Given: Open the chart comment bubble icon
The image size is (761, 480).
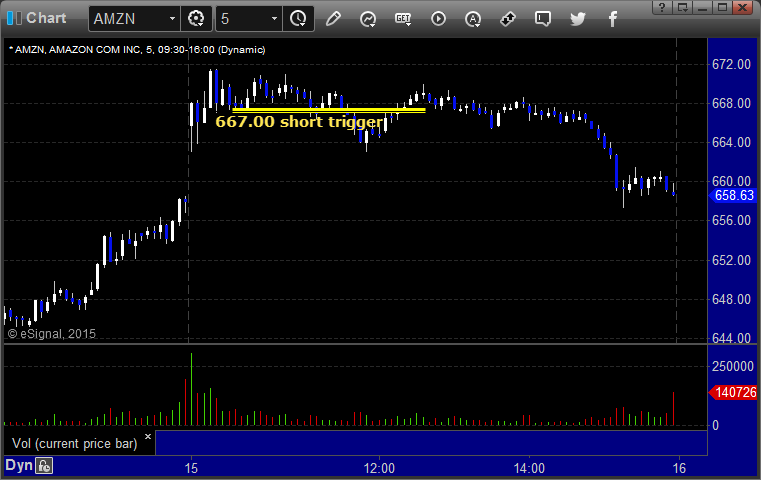Looking at the screenshot, I should 543,19.
